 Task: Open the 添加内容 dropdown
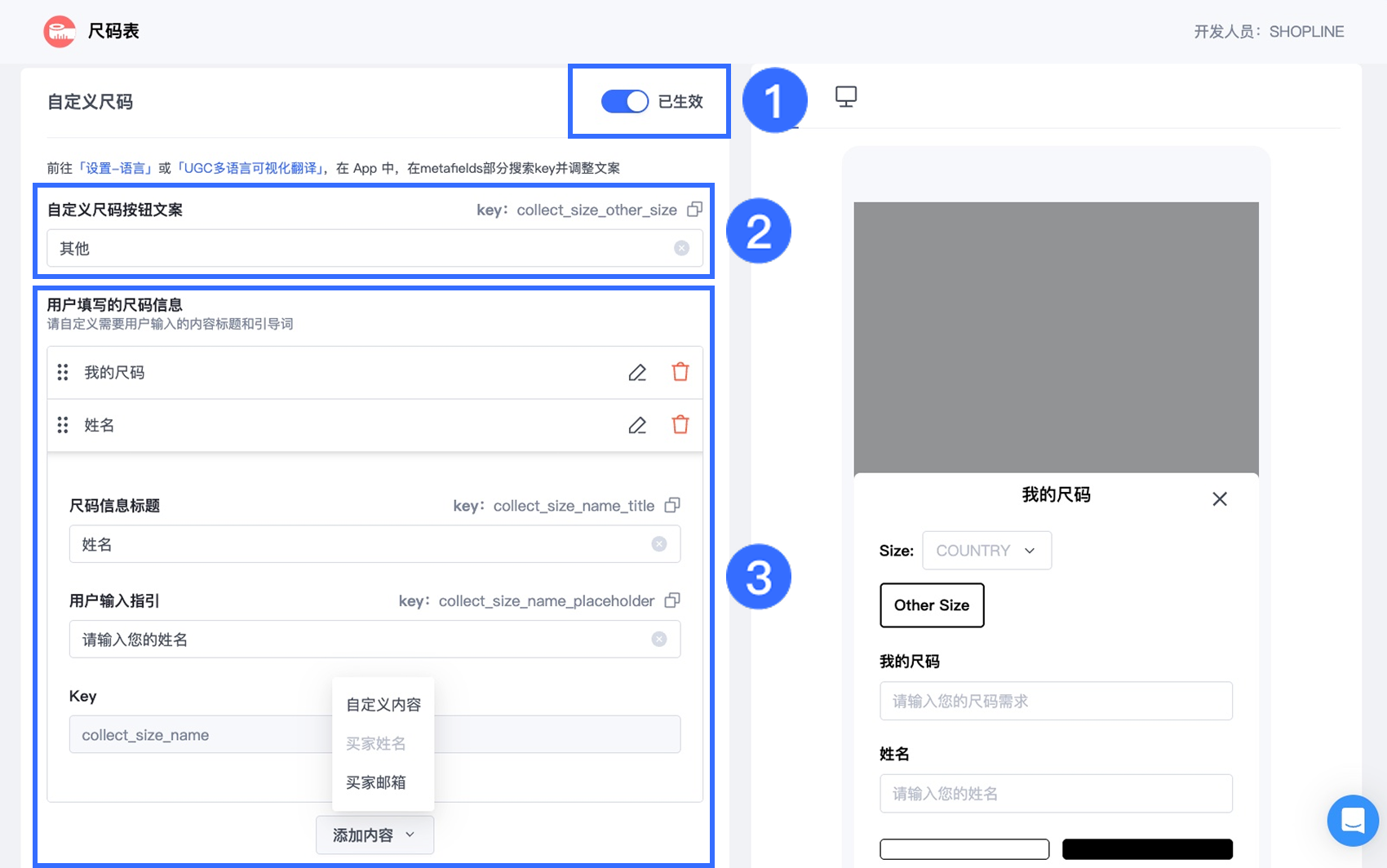pos(374,835)
